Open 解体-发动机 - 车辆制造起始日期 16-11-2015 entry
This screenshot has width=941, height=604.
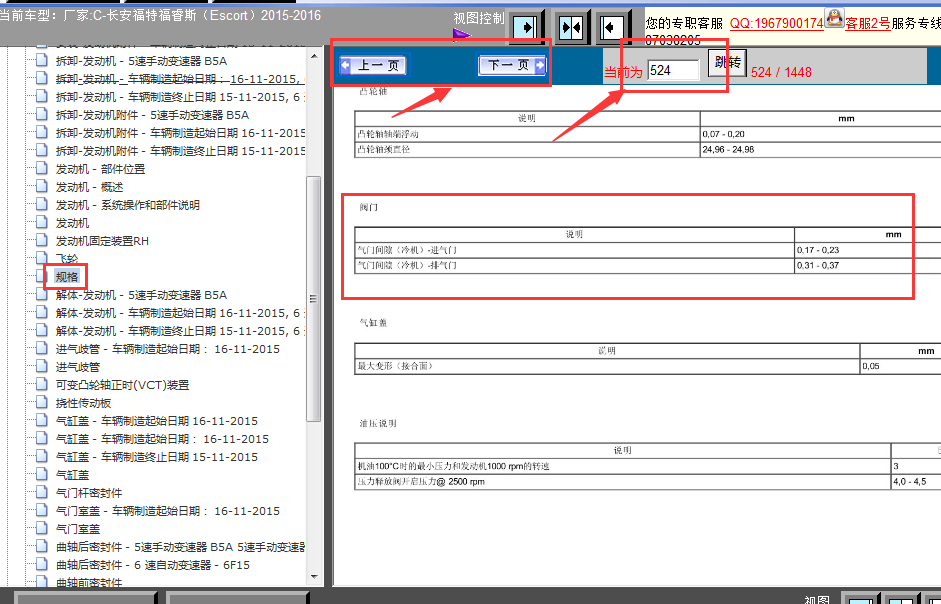(x=180, y=313)
